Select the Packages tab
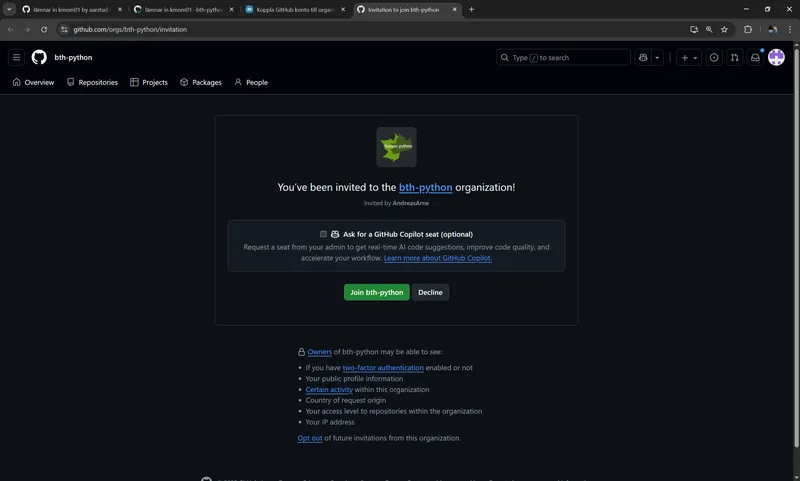800x481 pixels. [x=201, y=82]
